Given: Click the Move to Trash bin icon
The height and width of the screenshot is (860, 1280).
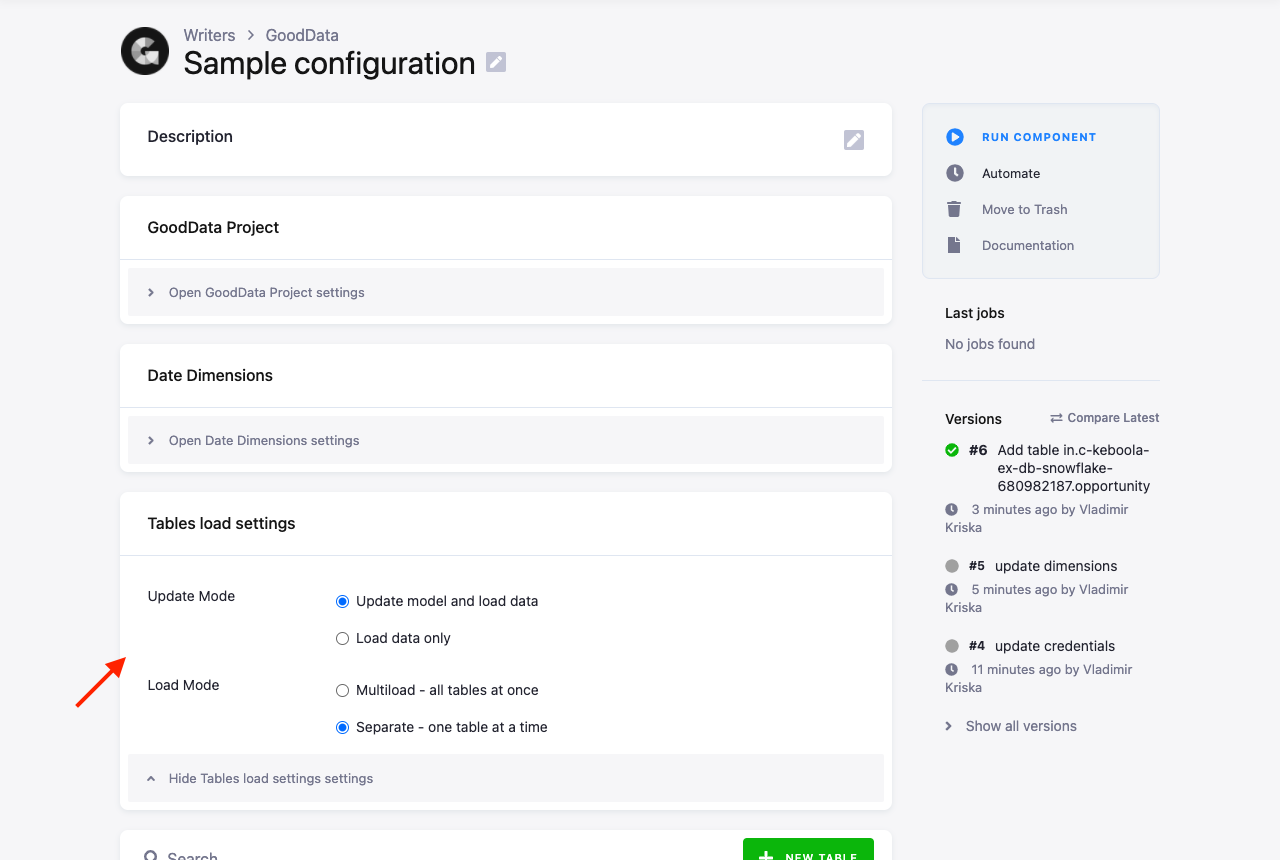Looking at the screenshot, I should pos(954,209).
